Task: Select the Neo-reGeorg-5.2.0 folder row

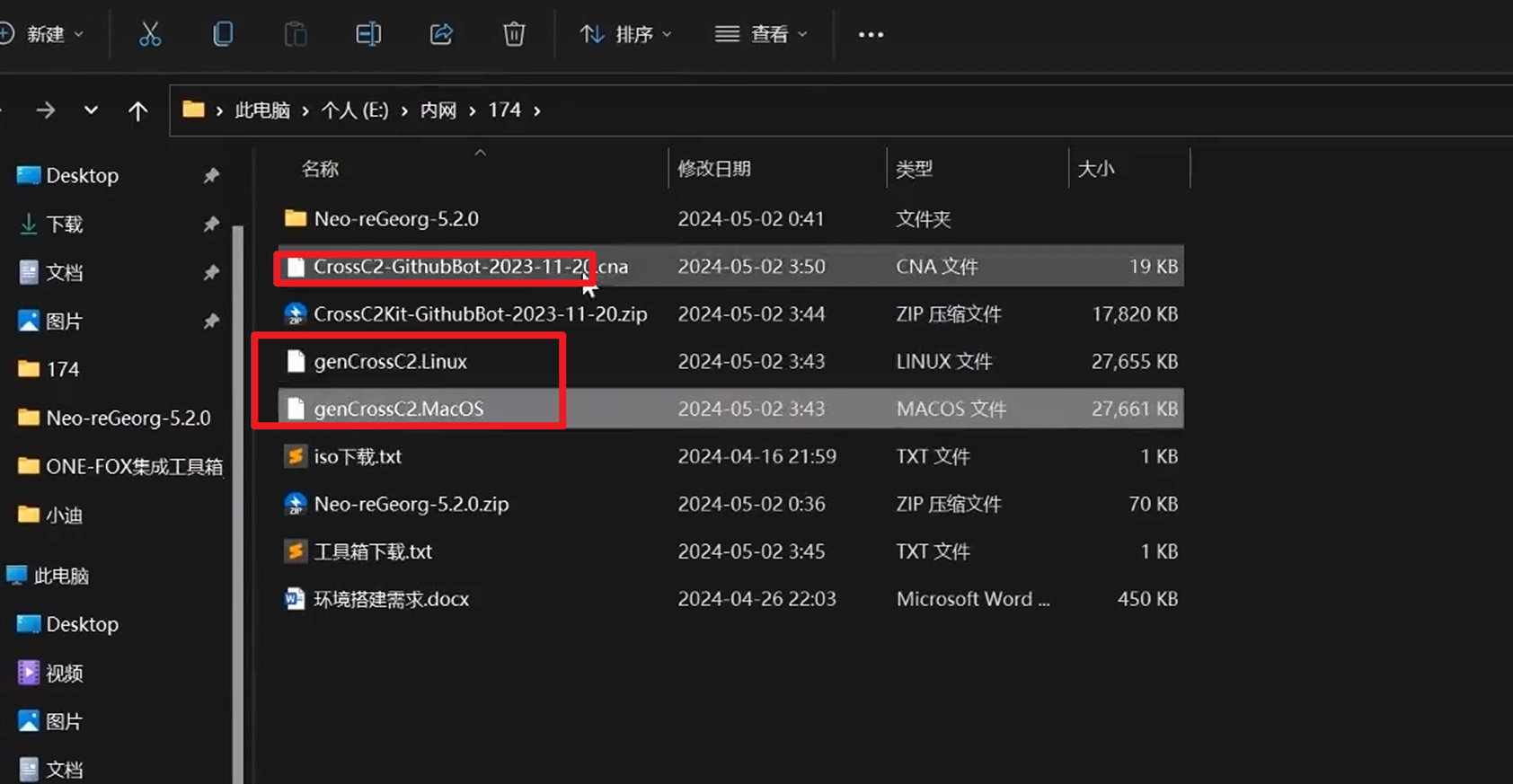Action: click(730, 219)
